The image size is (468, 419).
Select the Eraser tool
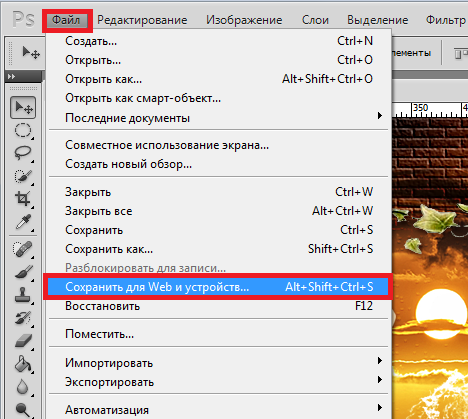click(x=23, y=341)
